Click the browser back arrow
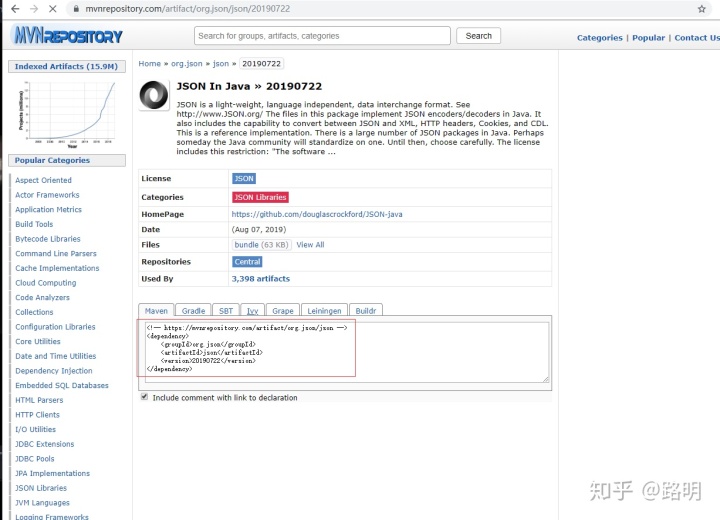This screenshot has height=520, width=720. coord(15,9)
